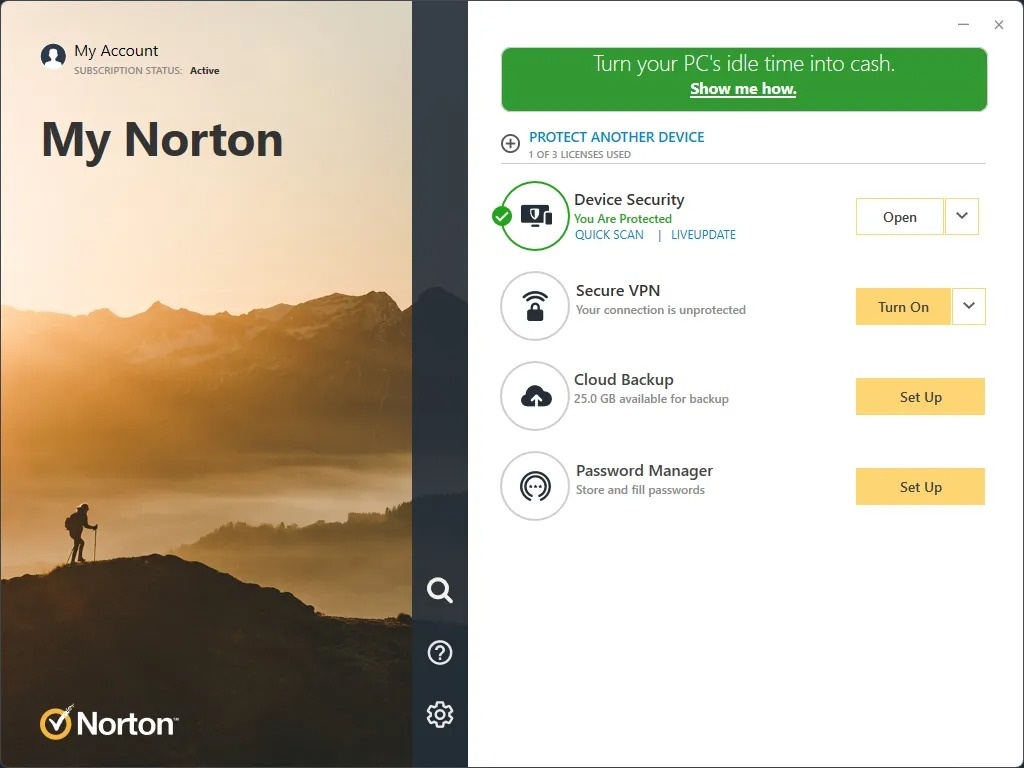The height and width of the screenshot is (768, 1024).
Task: Open the Password Manager key icon
Action: click(x=535, y=486)
